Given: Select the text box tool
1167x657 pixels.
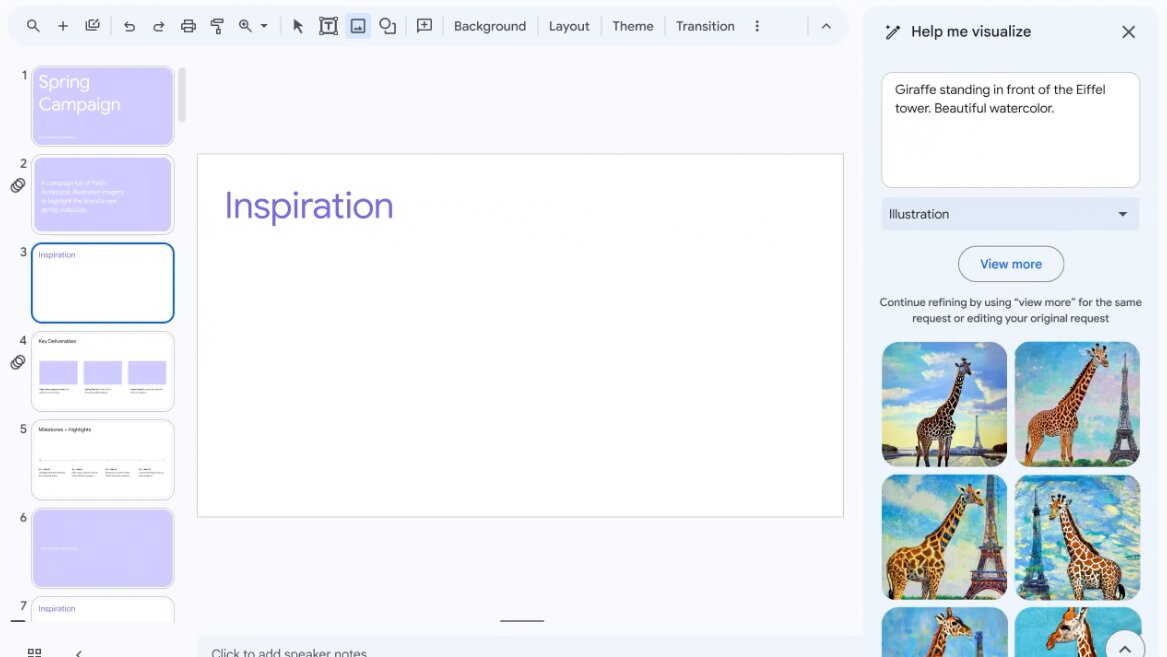Looking at the screenshot, I should coord(328,26).
